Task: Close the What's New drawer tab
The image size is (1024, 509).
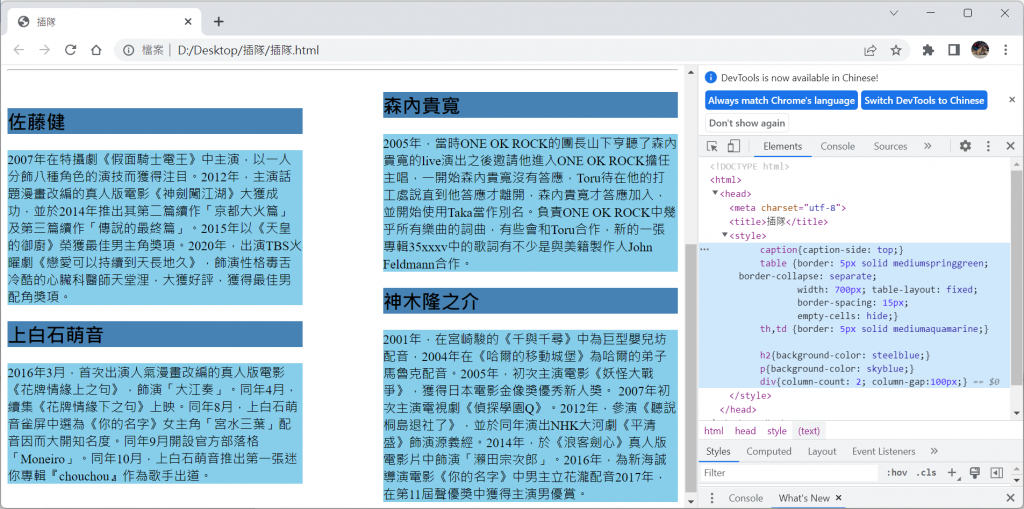Action: (x=839, y=498)
